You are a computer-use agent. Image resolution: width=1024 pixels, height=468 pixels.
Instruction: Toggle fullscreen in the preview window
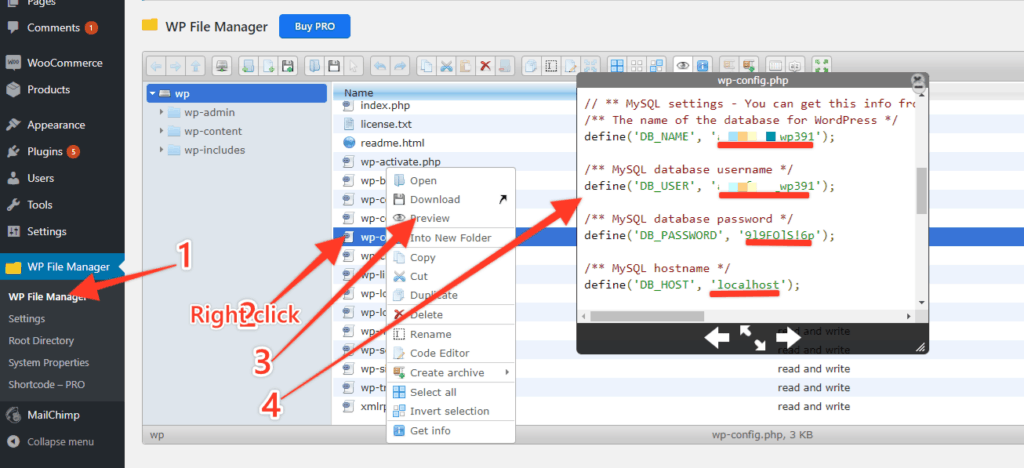752,338
